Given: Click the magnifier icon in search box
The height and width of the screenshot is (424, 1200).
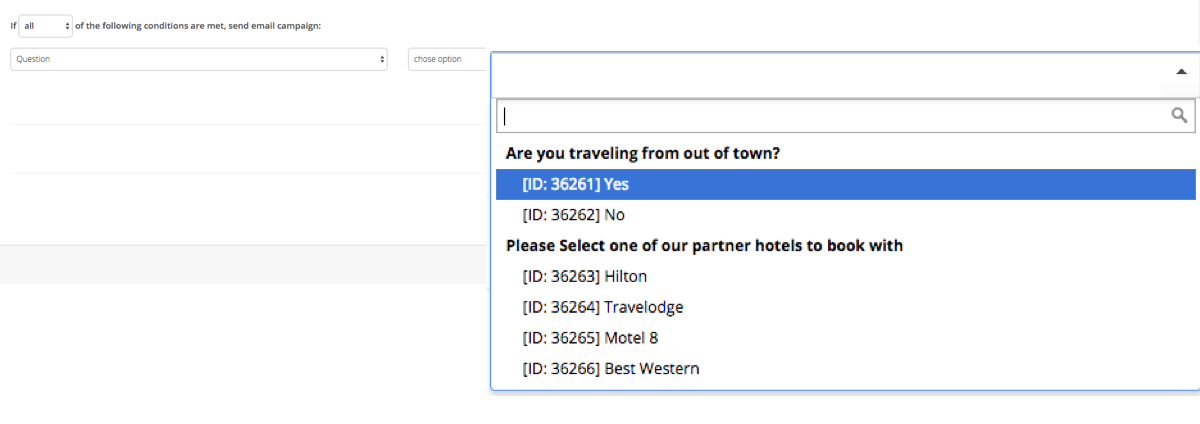Looking at the screenshot, I should pos(1179,116).
